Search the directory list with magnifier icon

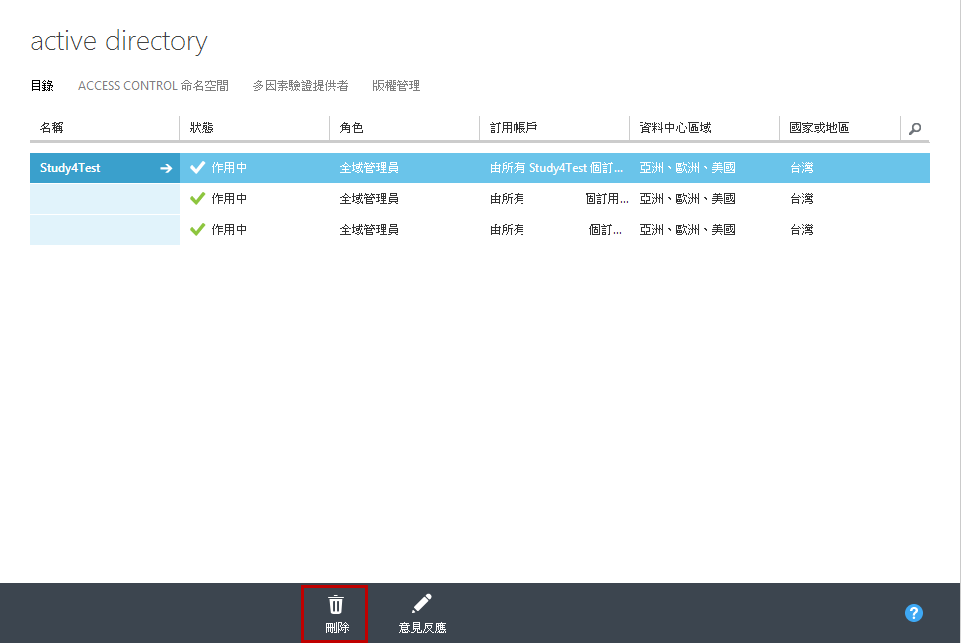(x=915, y=129)
